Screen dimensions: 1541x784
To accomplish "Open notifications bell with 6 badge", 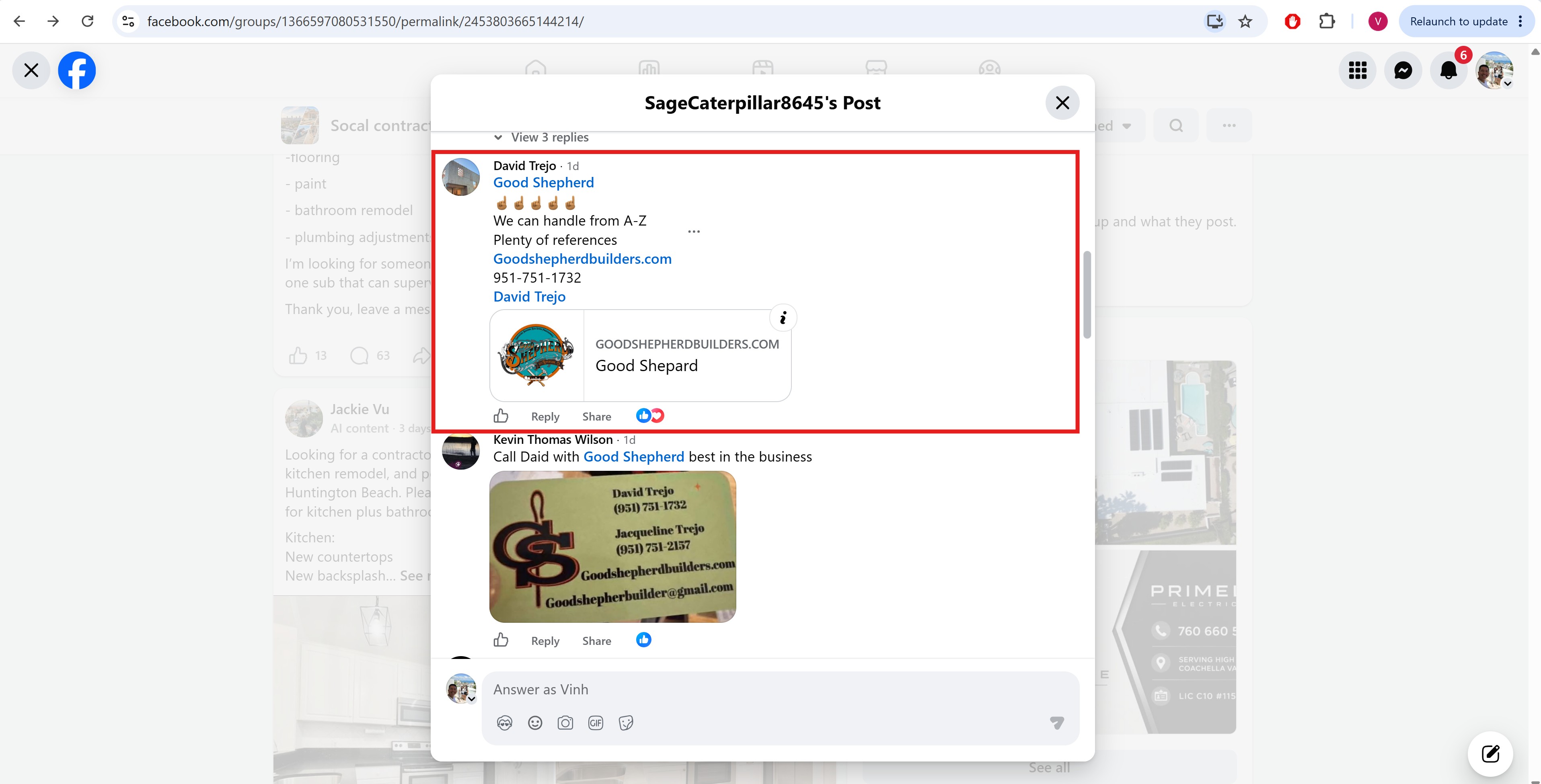I will [1448, 71].
